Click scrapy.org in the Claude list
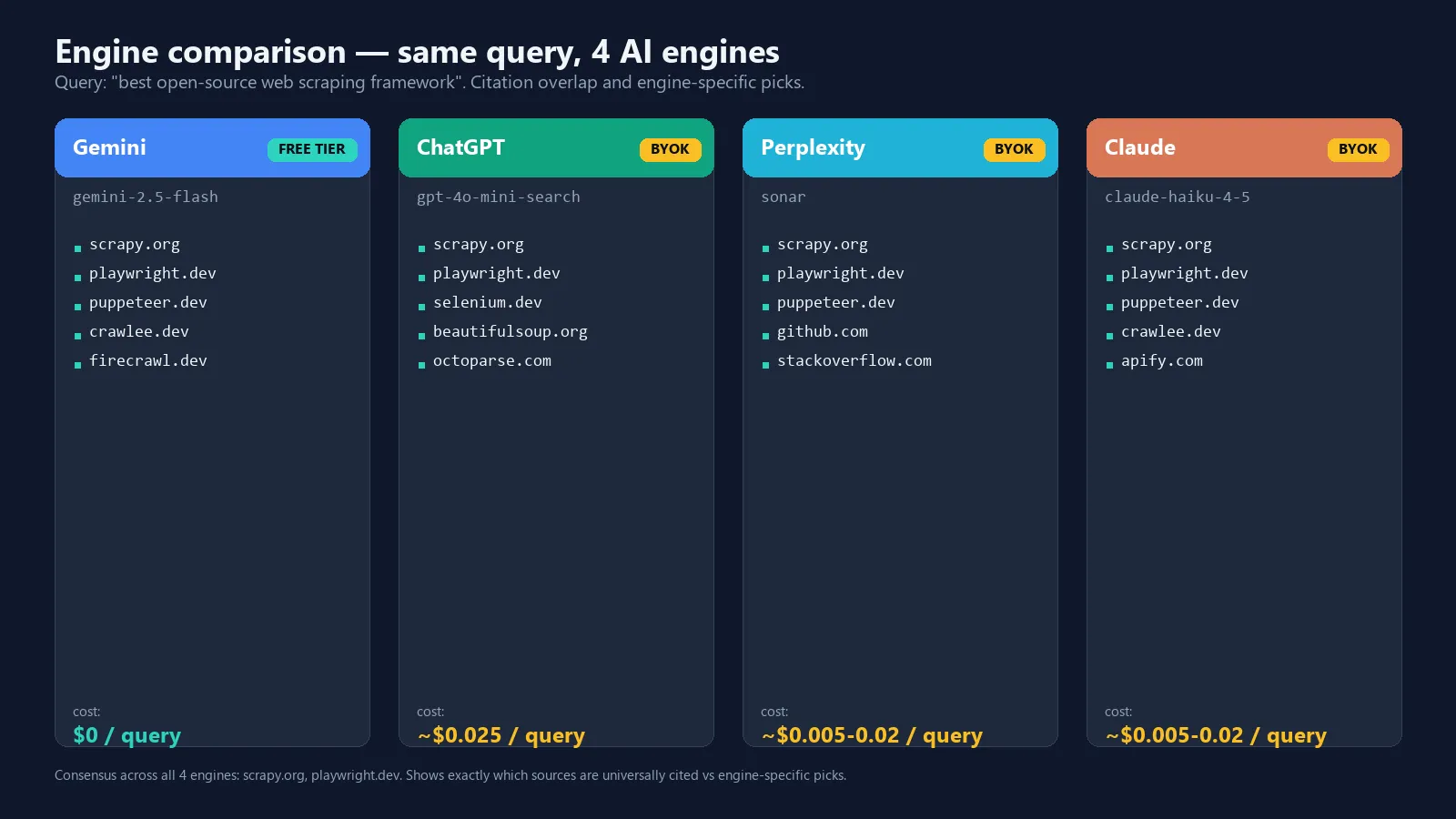 coord(1167,244)
